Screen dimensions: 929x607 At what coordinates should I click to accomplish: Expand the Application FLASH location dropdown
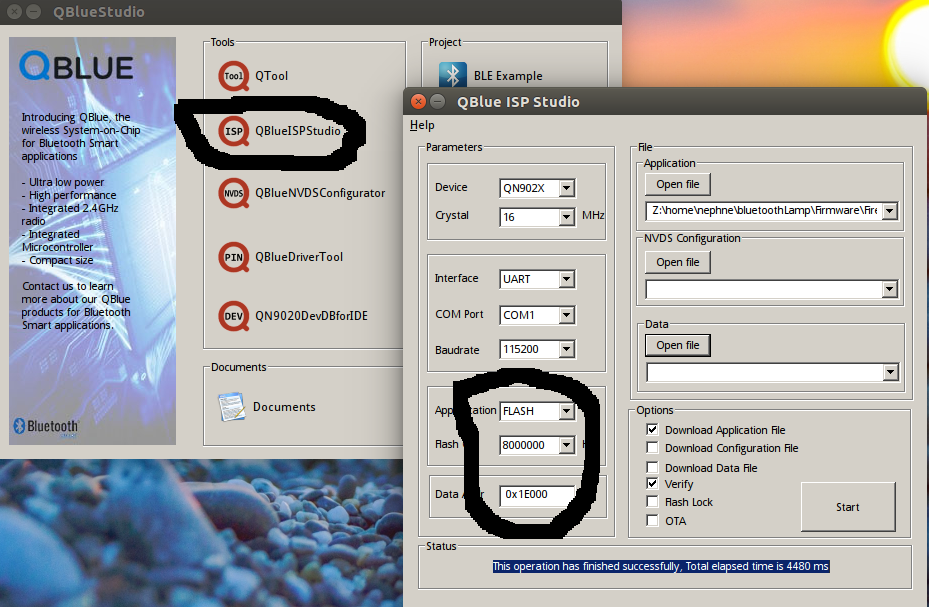pos(566,411)
